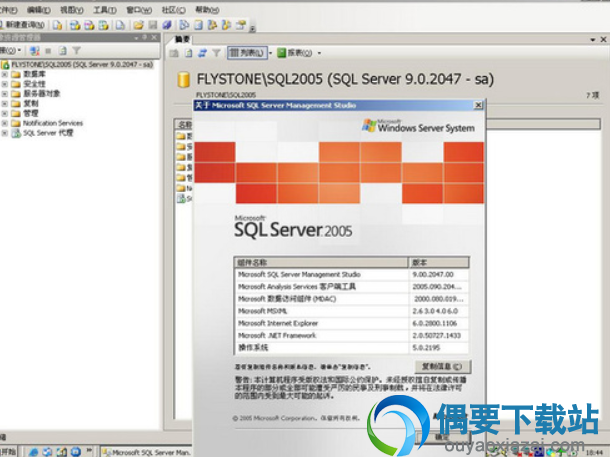Open the main toolbar options arrow
This screenshot has width=610, height=457.
tap(252, 28)
